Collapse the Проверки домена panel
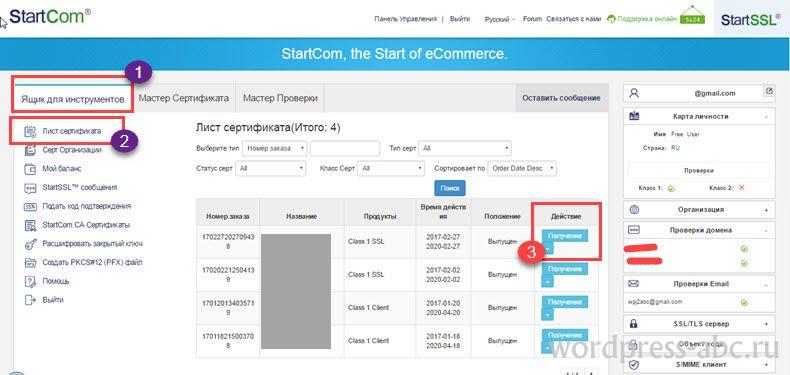790x375 pixels. pyautogui.click(x=766, y=230)
